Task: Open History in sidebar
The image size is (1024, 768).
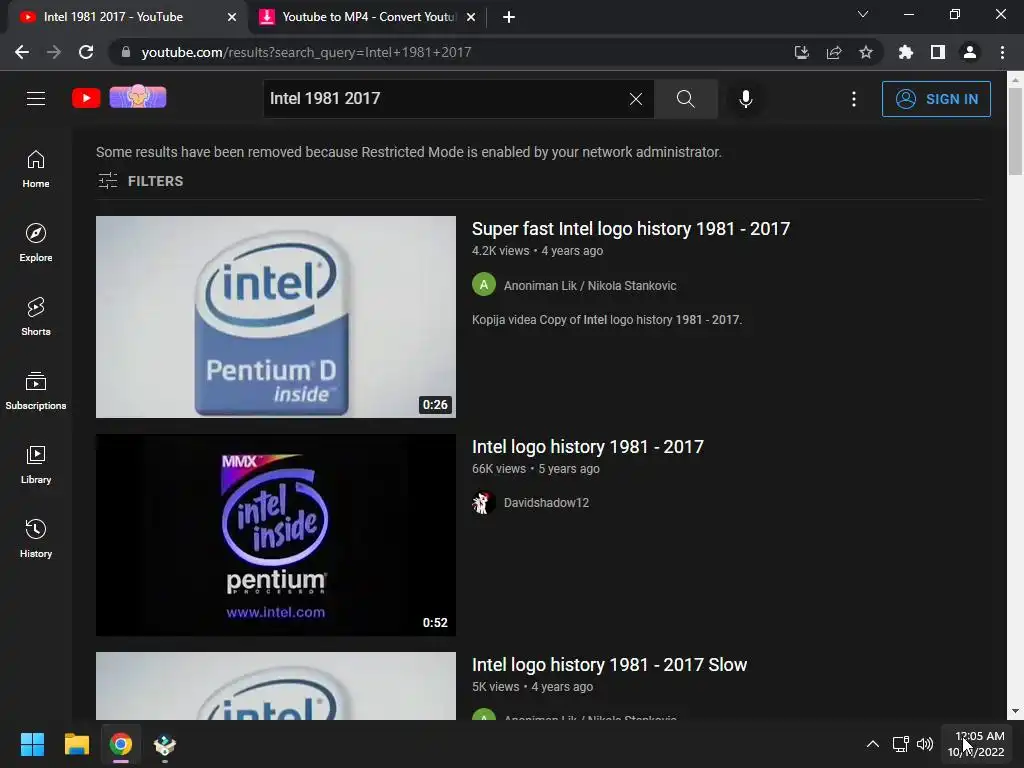Action: coord(36,538)
